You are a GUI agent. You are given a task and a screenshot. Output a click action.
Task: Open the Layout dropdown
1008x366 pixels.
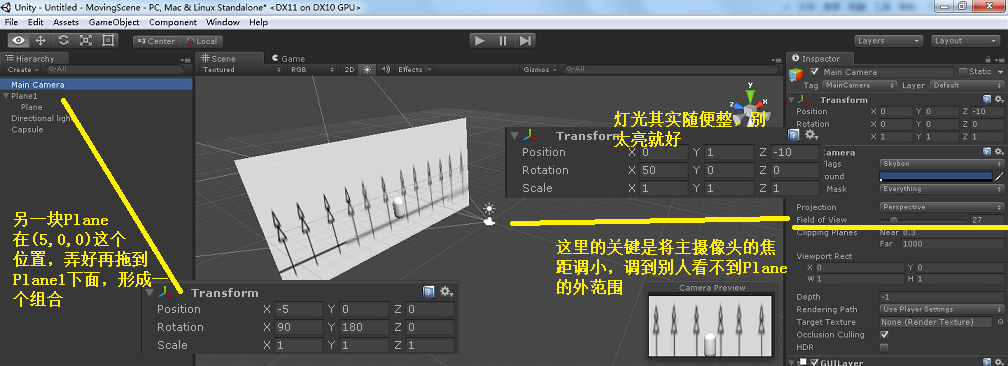966,41
